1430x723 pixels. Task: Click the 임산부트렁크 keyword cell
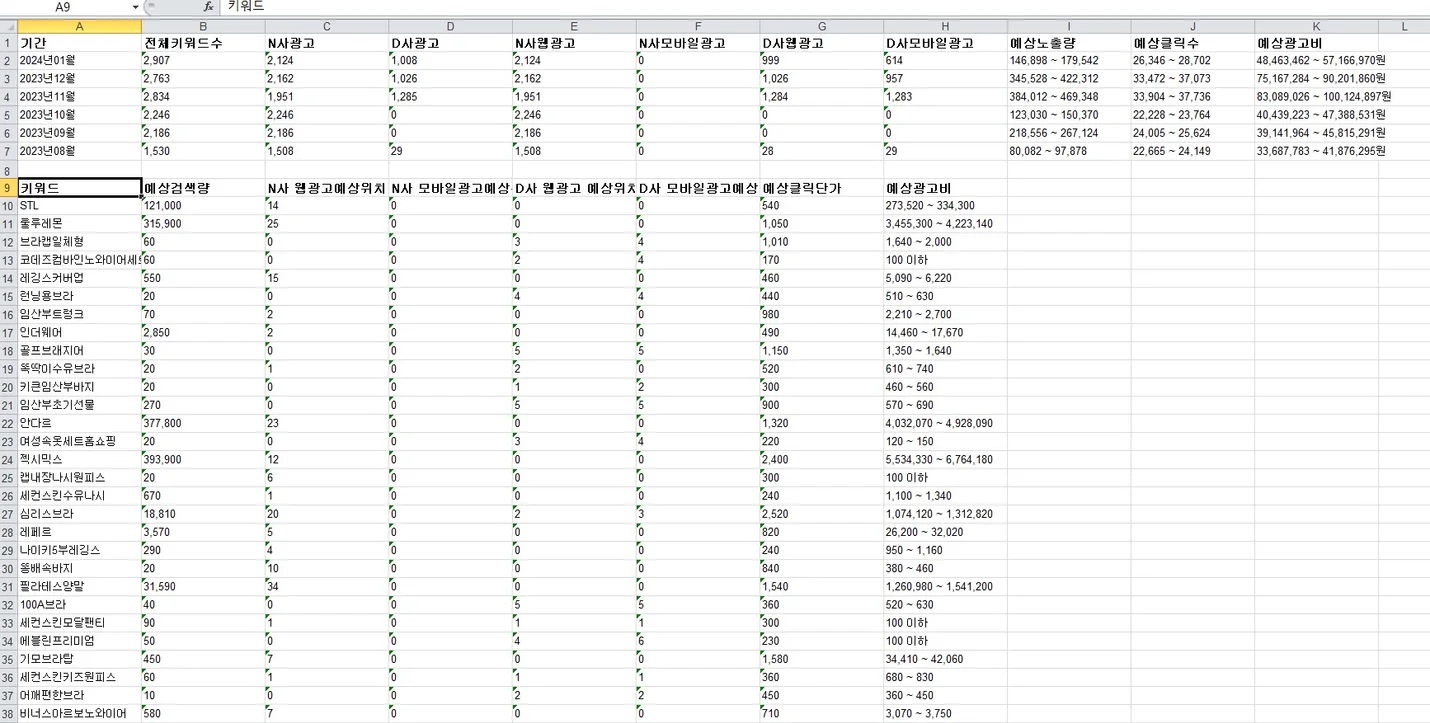point(79,314)
